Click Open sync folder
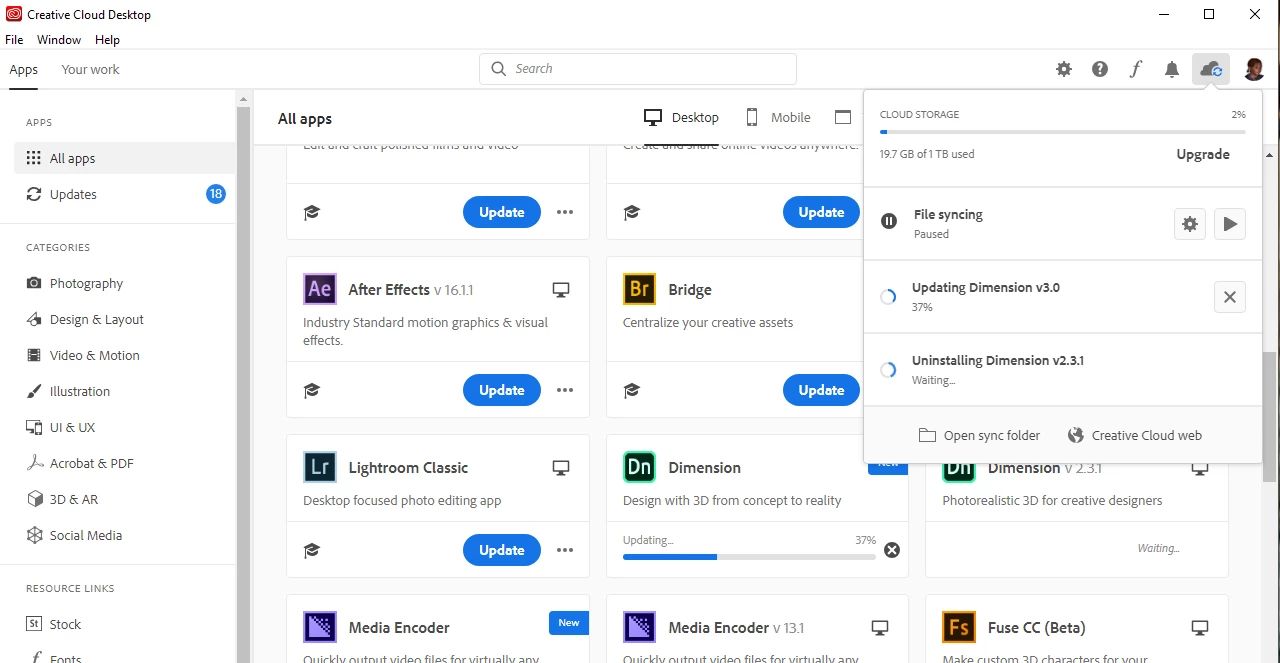The width and height of the screenshot is (1280, 663). point(979,435)
